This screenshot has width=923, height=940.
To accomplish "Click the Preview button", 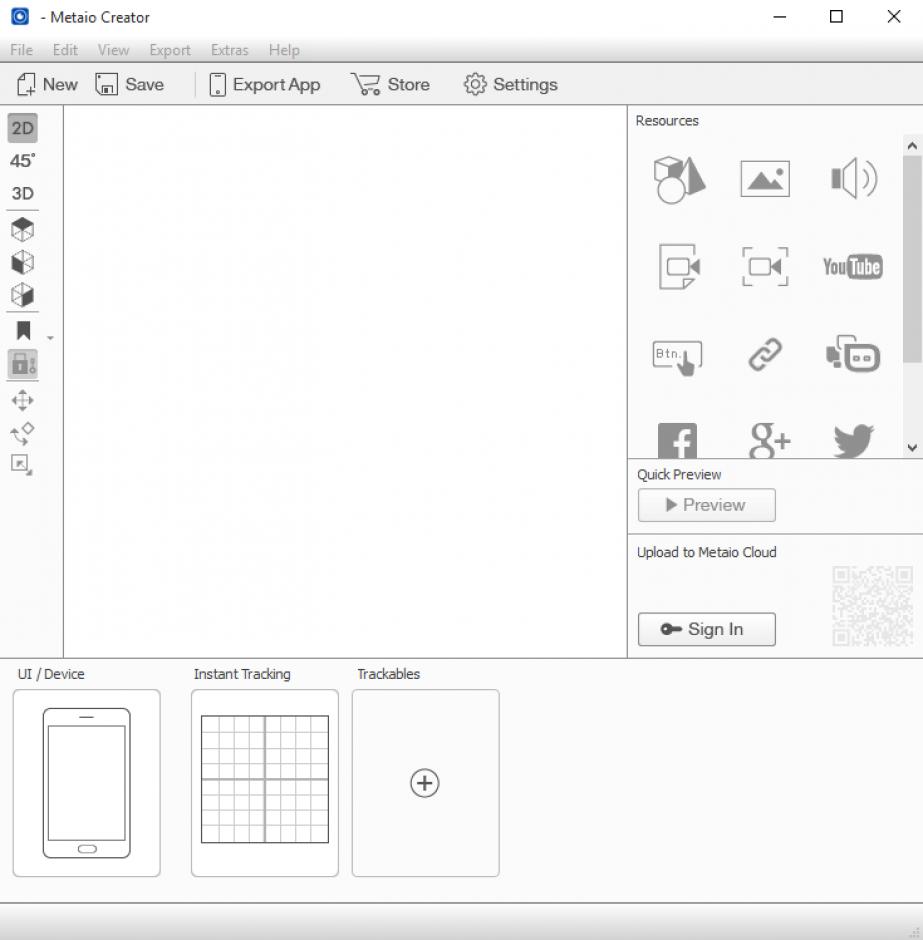I will 707,505.
